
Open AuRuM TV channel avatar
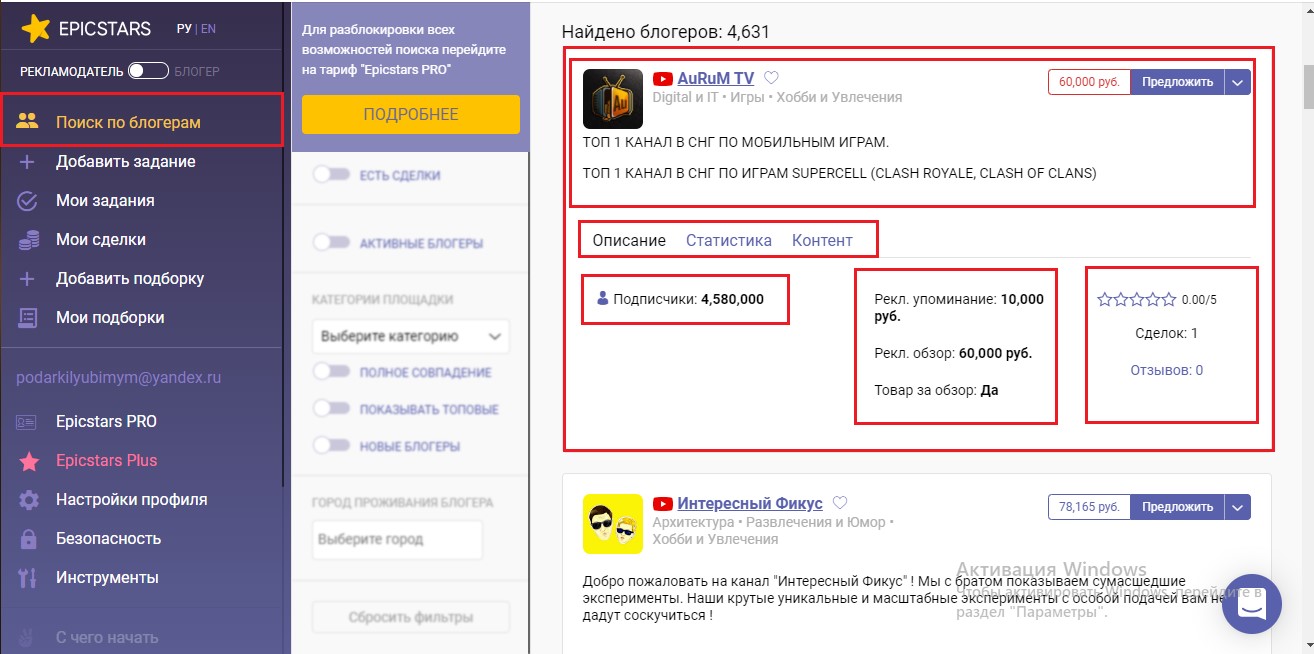(x=613, y=98)
